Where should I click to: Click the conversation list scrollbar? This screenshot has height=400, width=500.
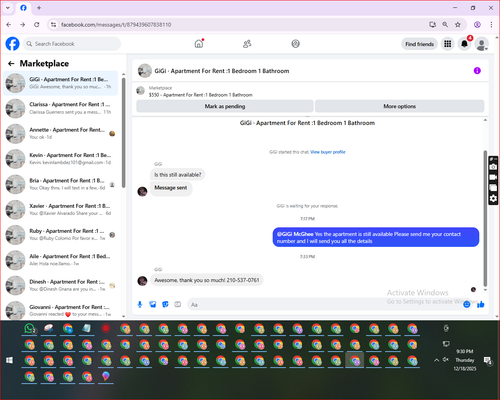pos(123,133)
